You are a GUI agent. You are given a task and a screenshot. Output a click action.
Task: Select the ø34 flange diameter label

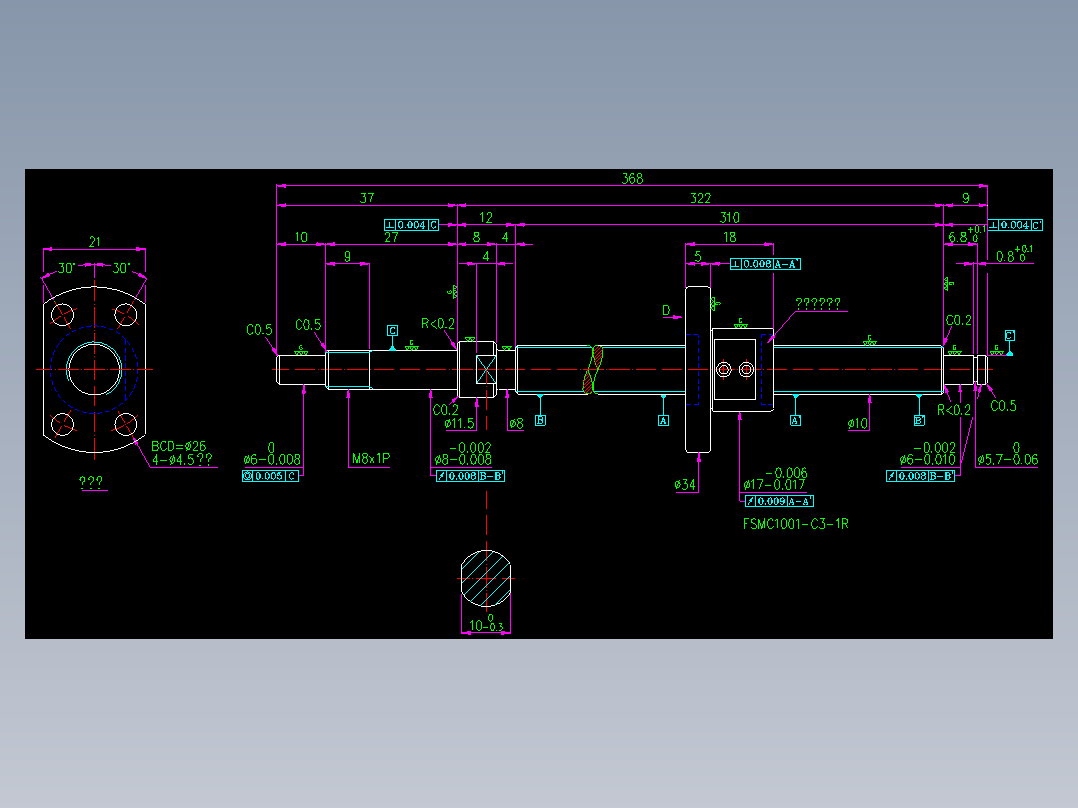pyautogui.click(x=685, y=485)
